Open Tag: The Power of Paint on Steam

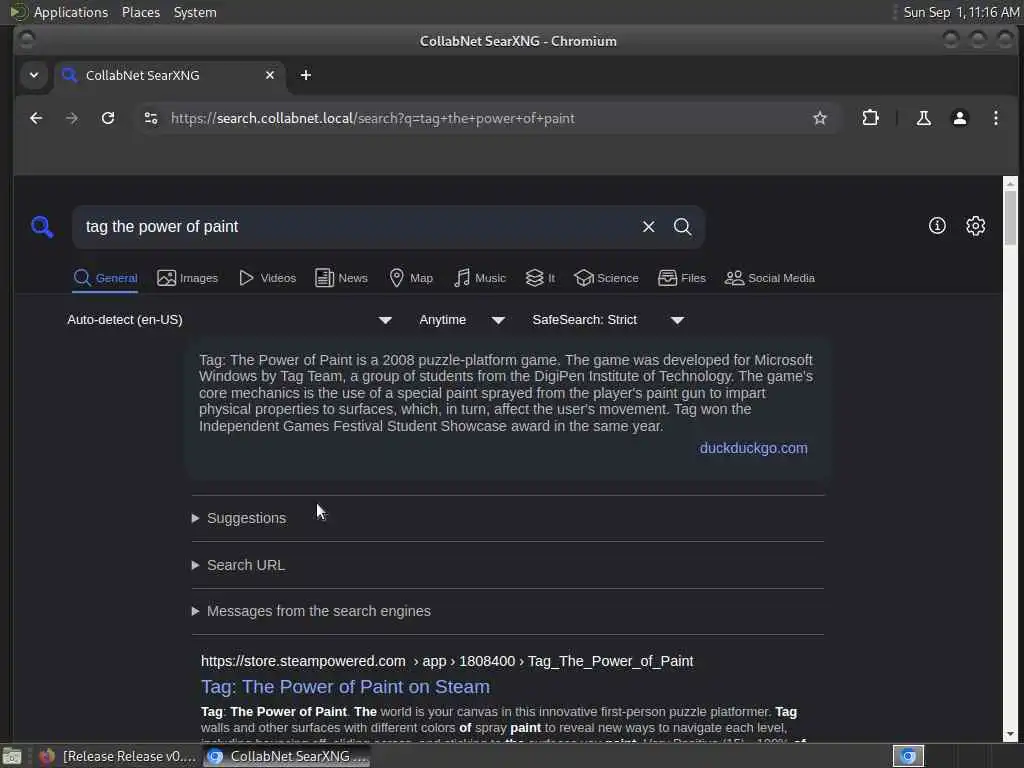(x=345, y=686)
